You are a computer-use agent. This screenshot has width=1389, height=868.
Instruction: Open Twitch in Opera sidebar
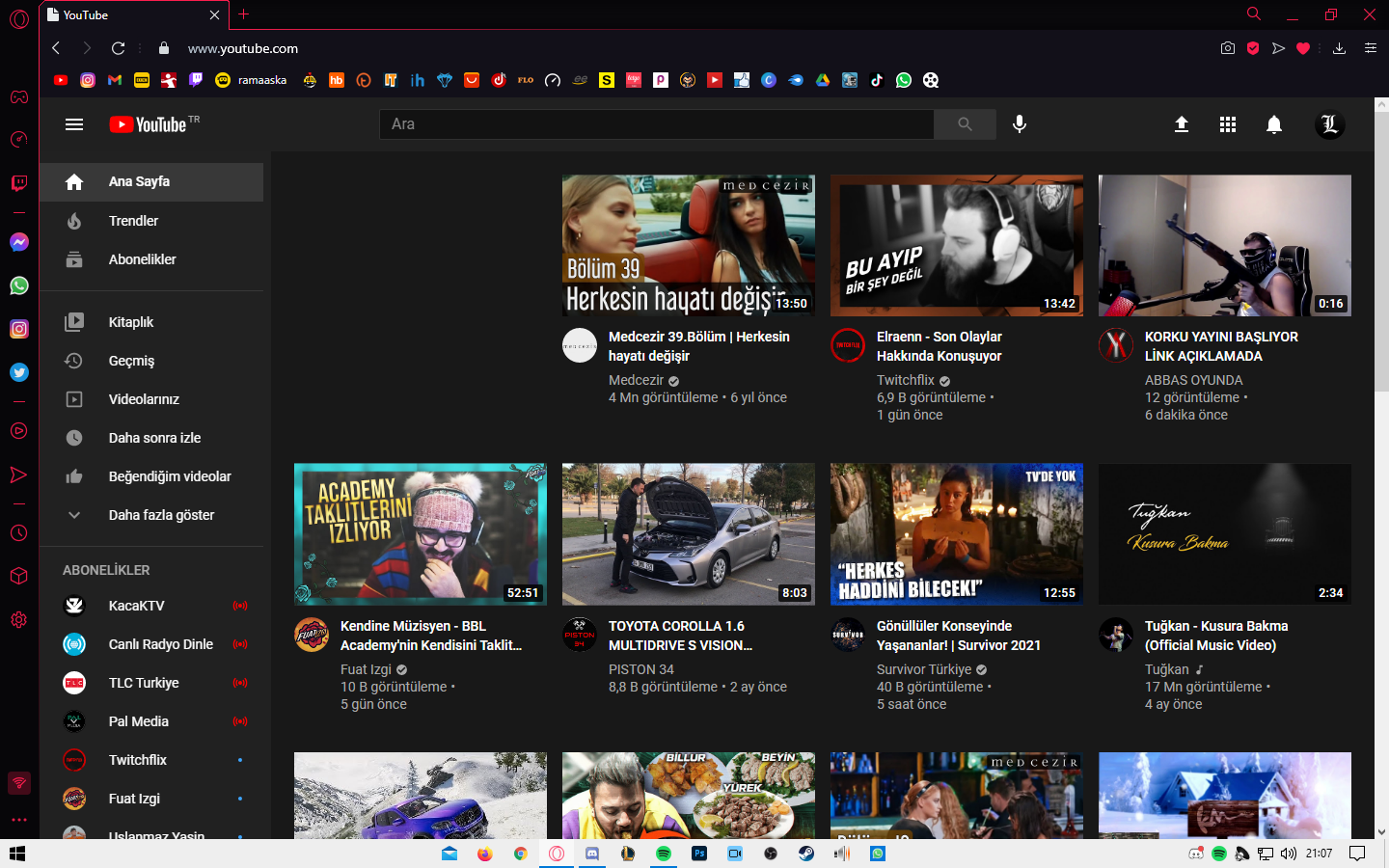pos(19,182)
